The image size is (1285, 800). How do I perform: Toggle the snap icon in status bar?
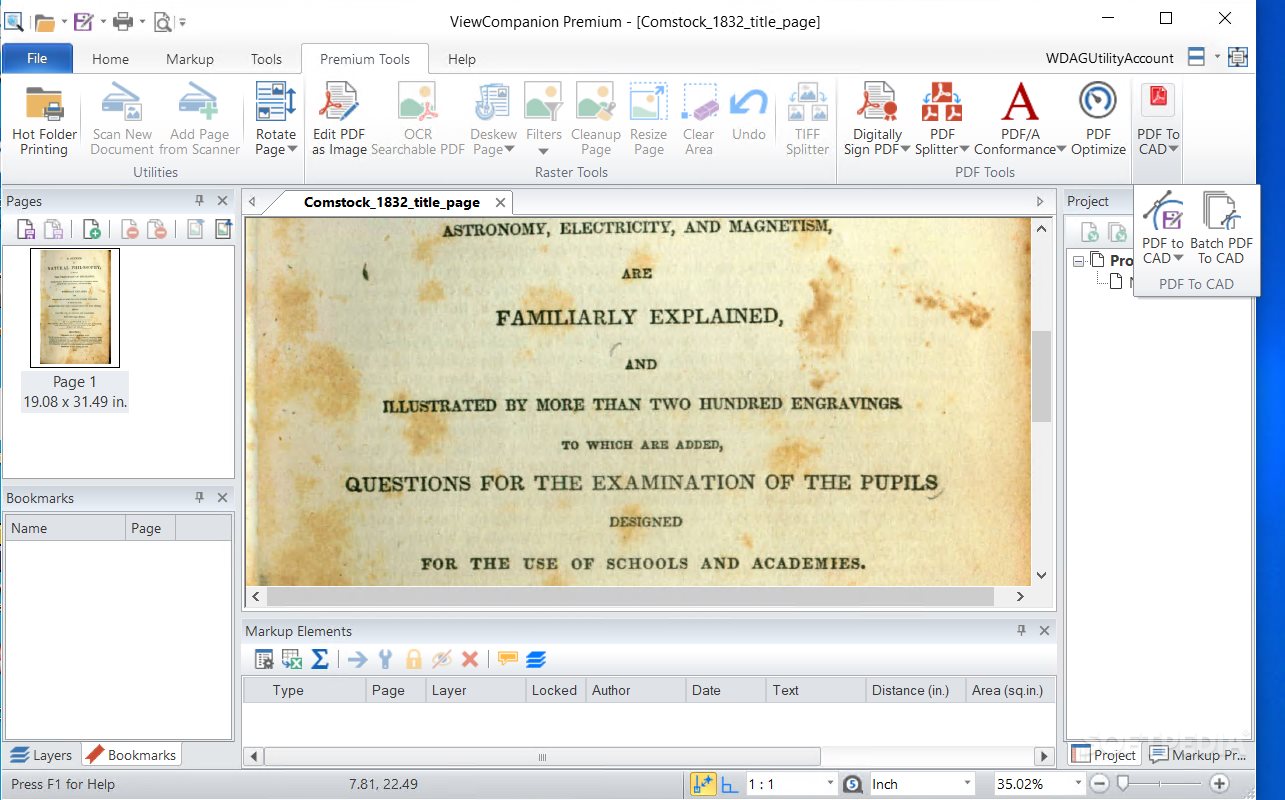[x=703, y=784]
